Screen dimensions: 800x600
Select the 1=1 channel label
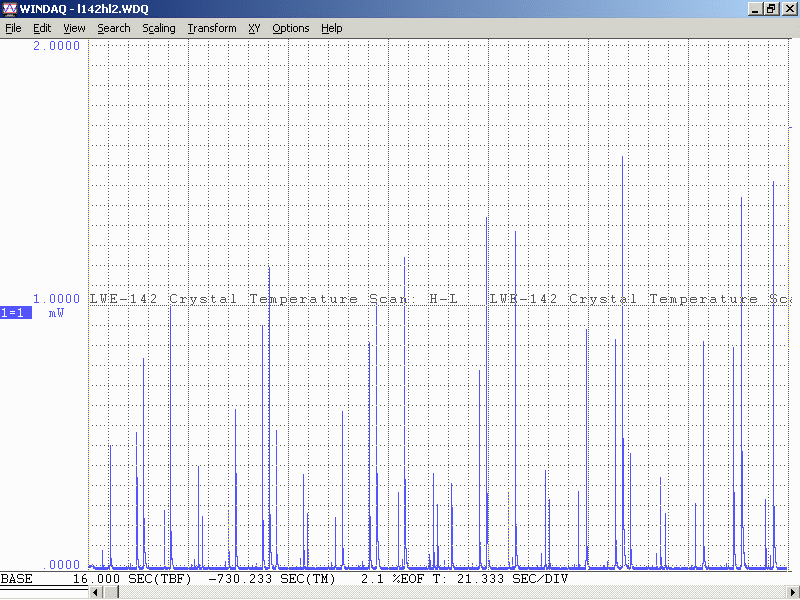pos(16,313)
